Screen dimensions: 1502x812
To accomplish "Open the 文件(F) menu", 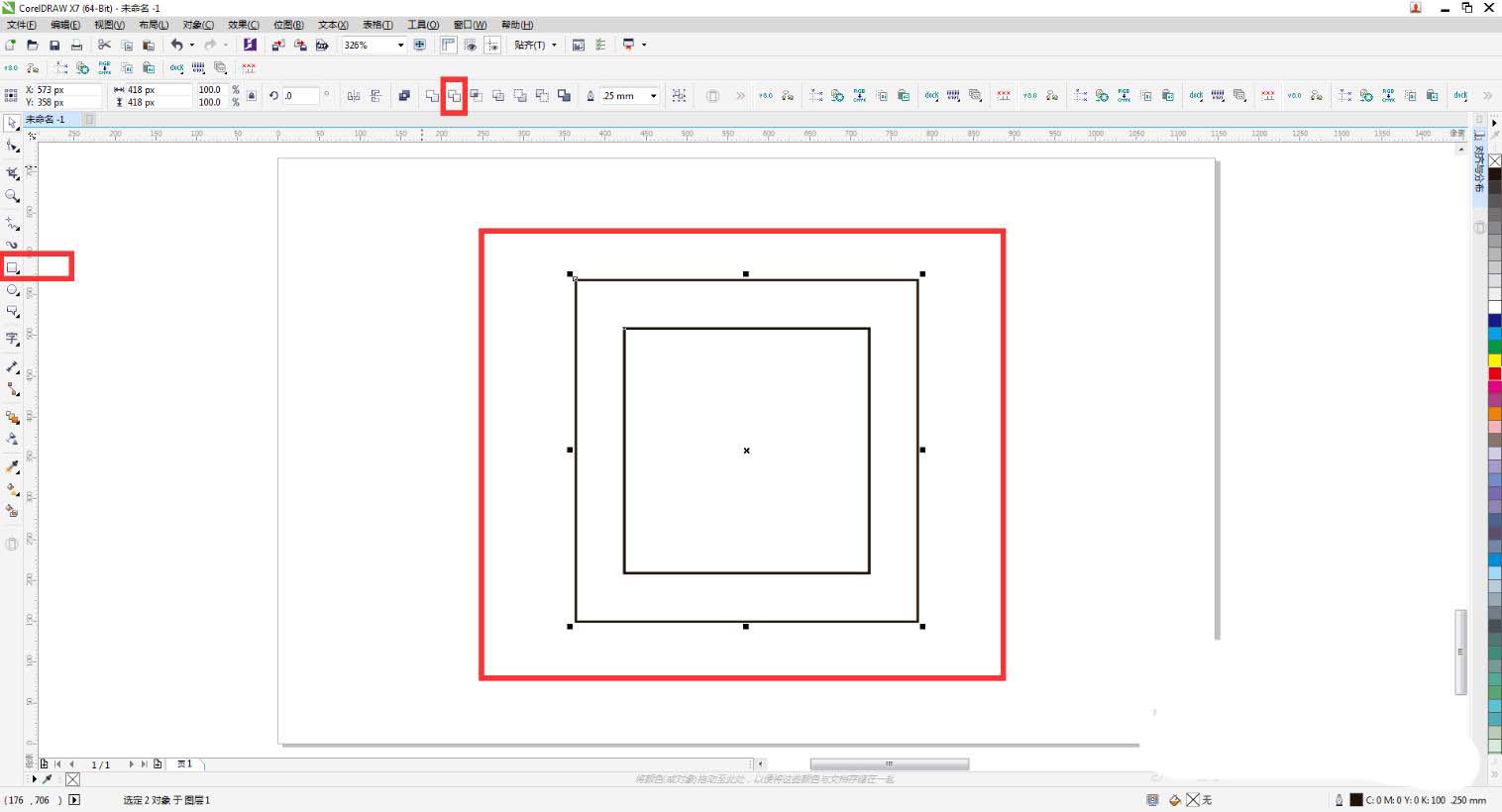I will point(22,25).
